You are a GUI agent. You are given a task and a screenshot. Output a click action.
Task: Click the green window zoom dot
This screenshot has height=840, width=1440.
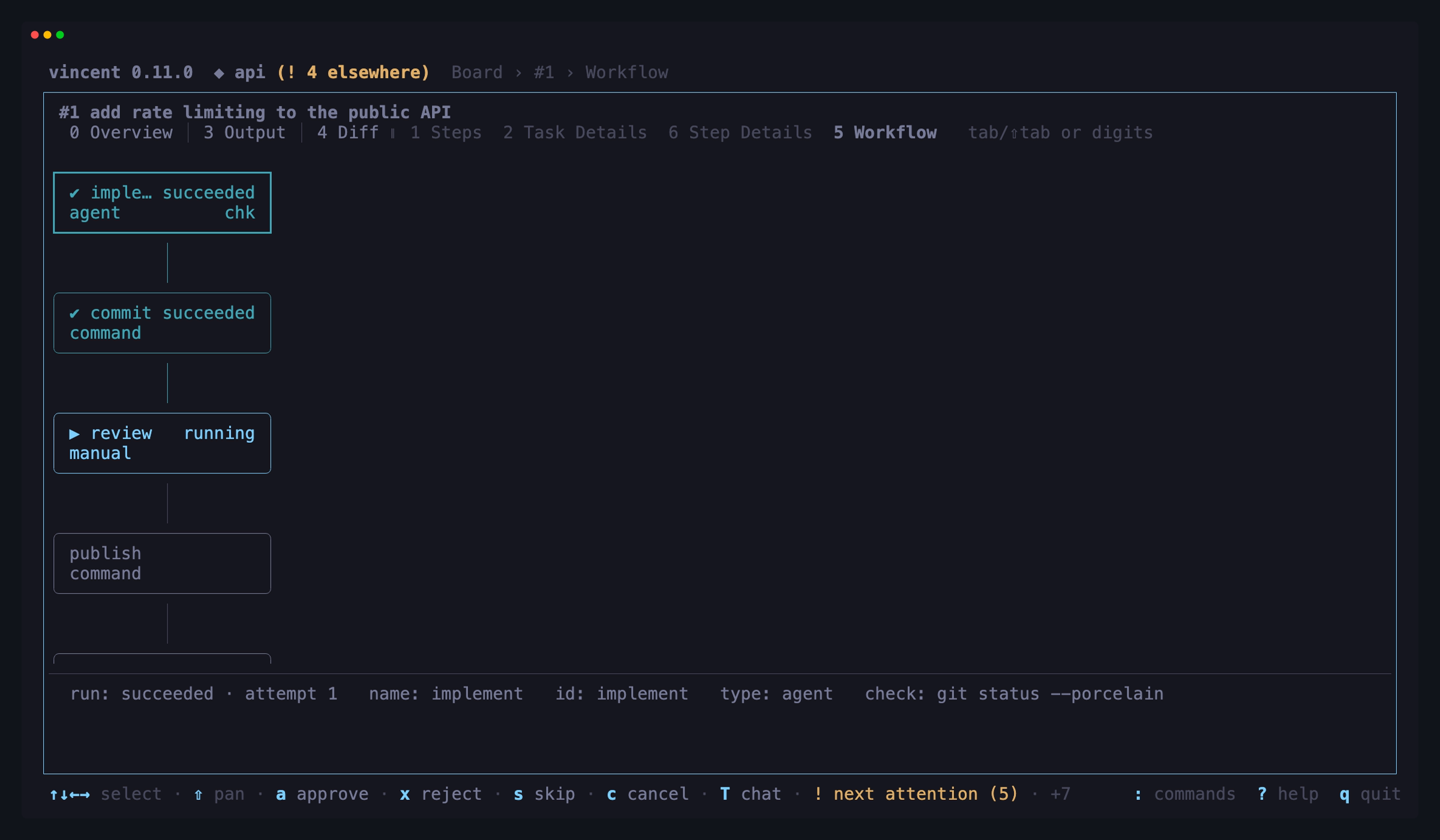pos(60,35)
